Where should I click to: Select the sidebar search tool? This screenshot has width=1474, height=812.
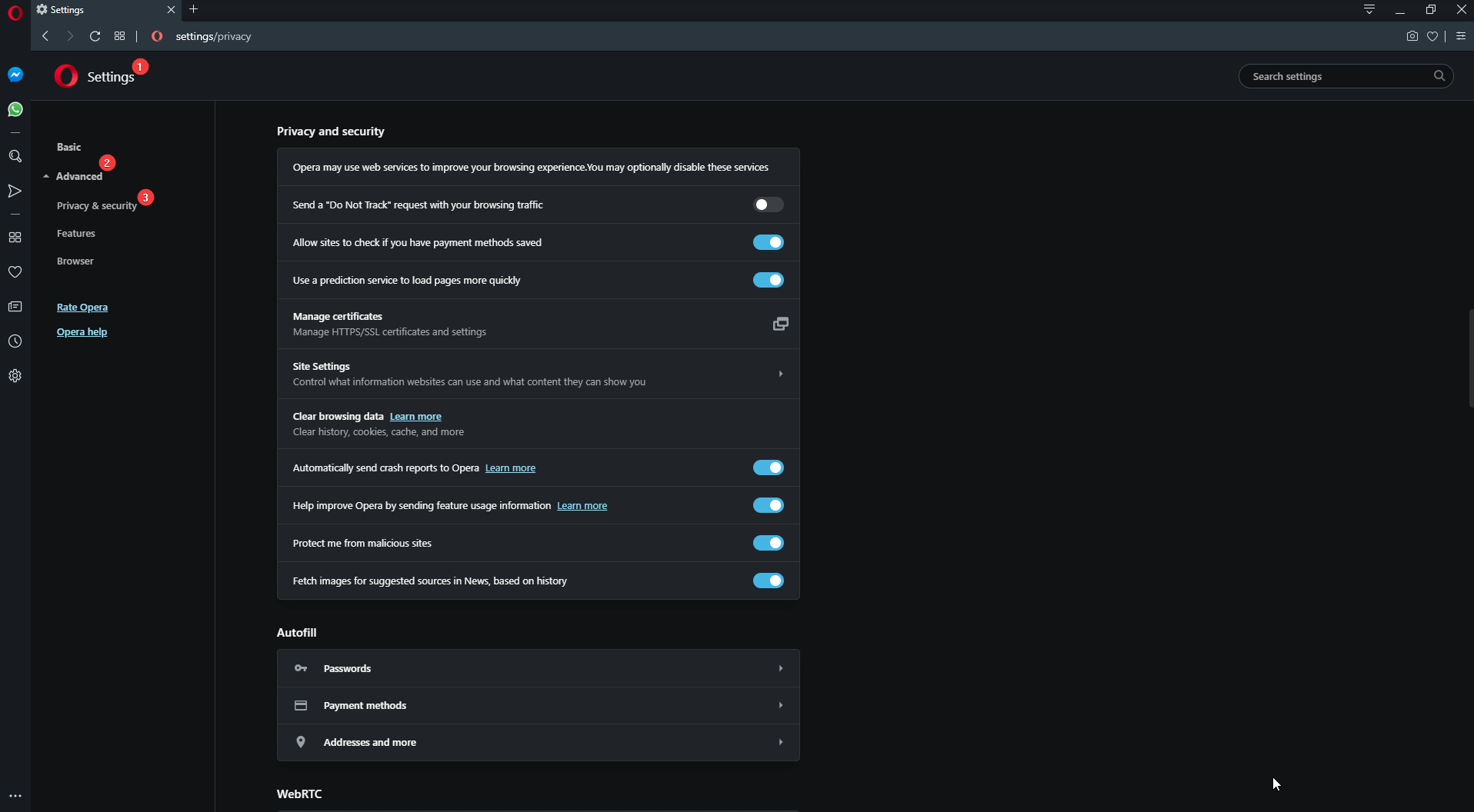click(15, 156)
